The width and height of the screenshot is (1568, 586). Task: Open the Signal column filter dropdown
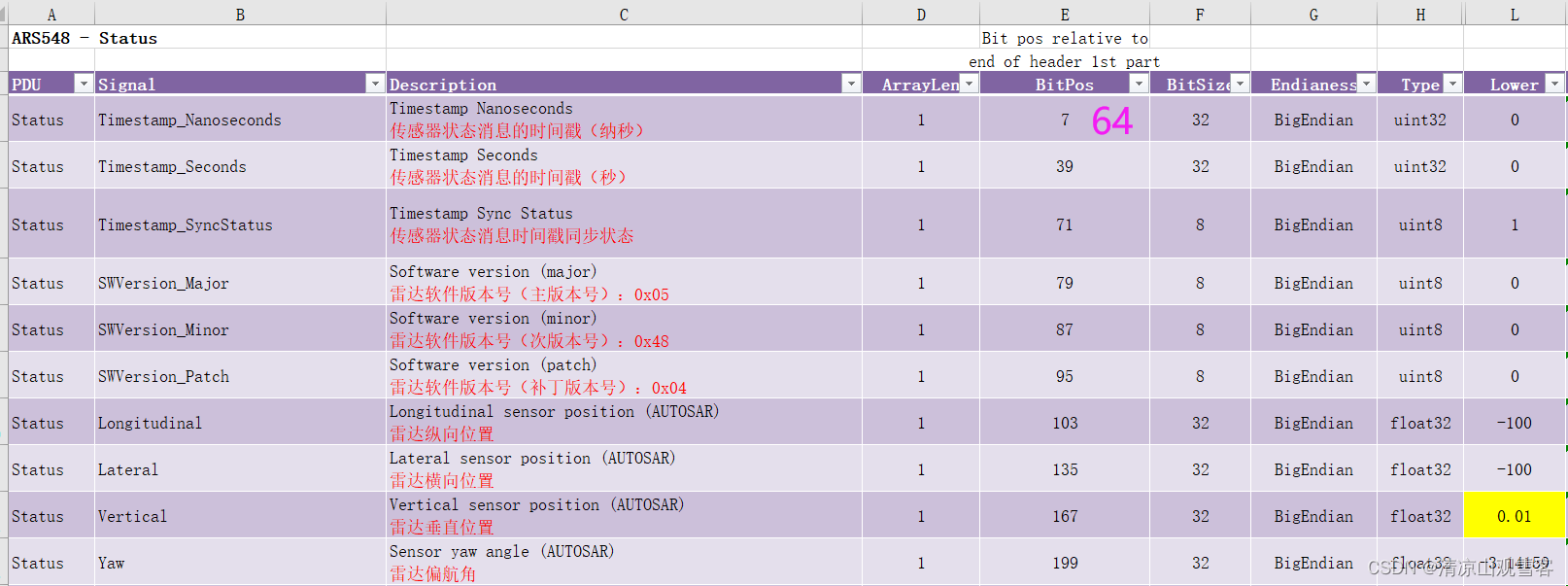pos(375,84)
